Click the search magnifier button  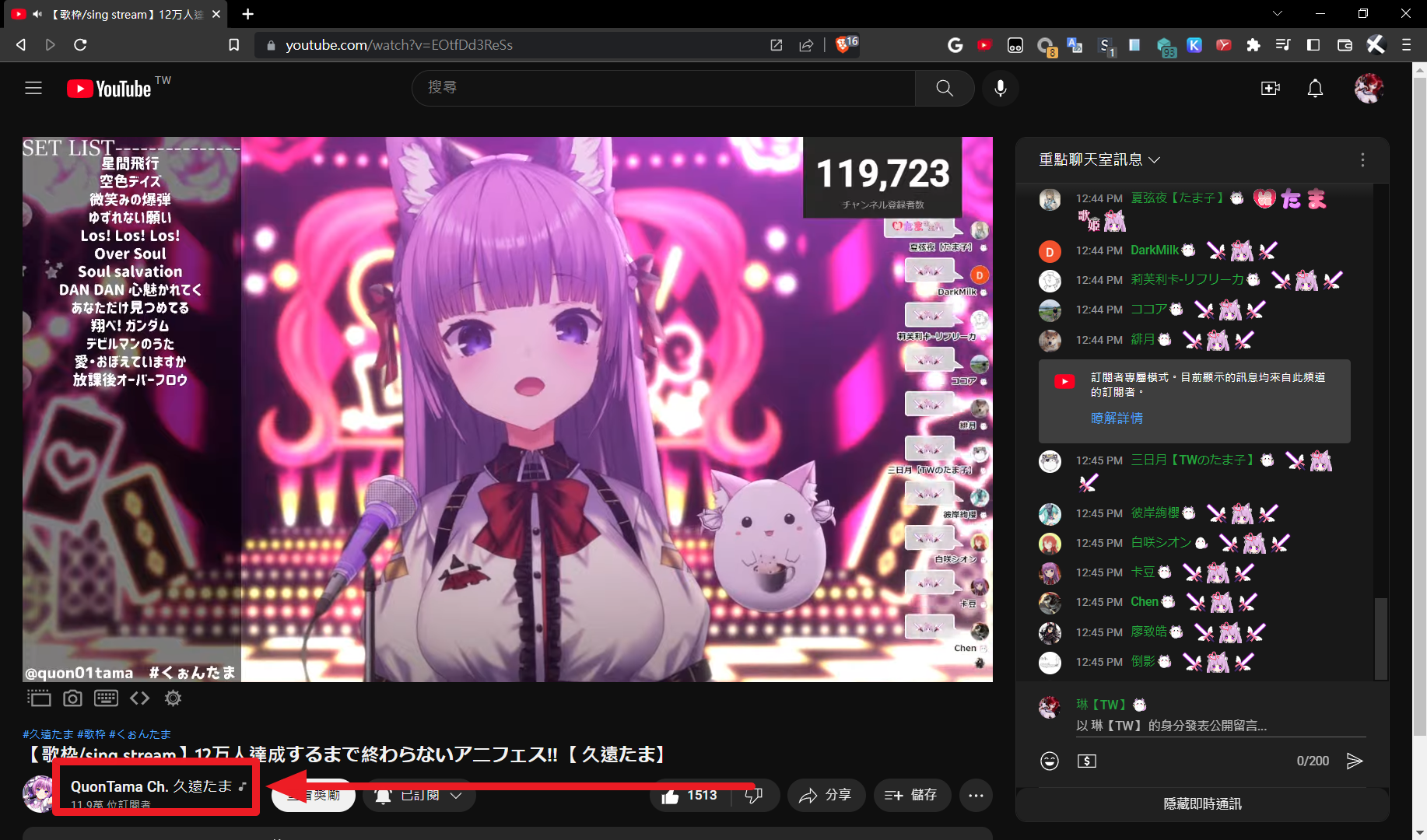[x=945, y=88]
